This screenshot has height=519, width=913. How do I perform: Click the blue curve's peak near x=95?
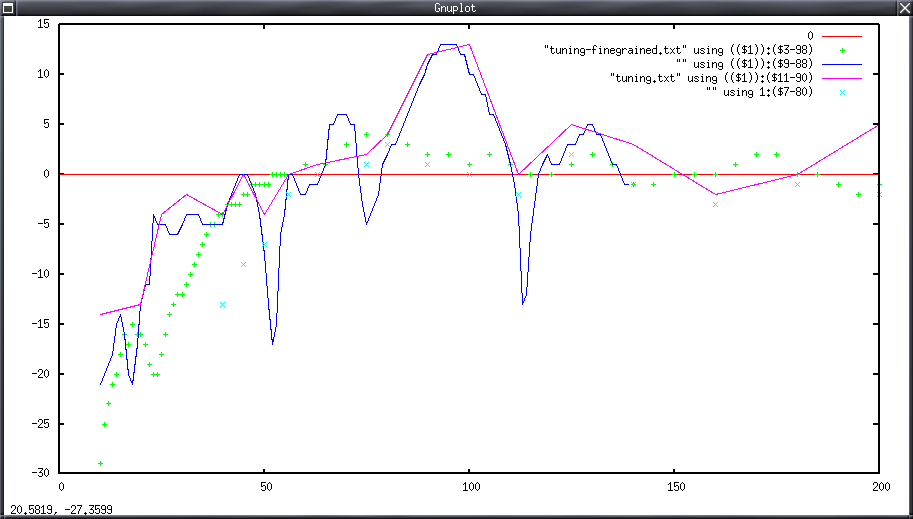click(448, 44)
